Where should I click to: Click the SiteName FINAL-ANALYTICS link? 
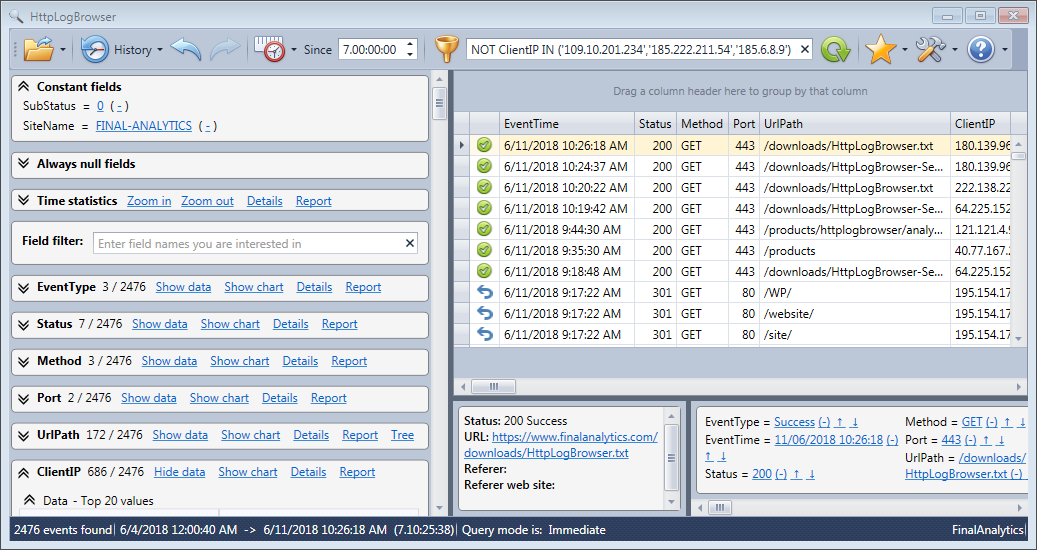coord(144,126)
